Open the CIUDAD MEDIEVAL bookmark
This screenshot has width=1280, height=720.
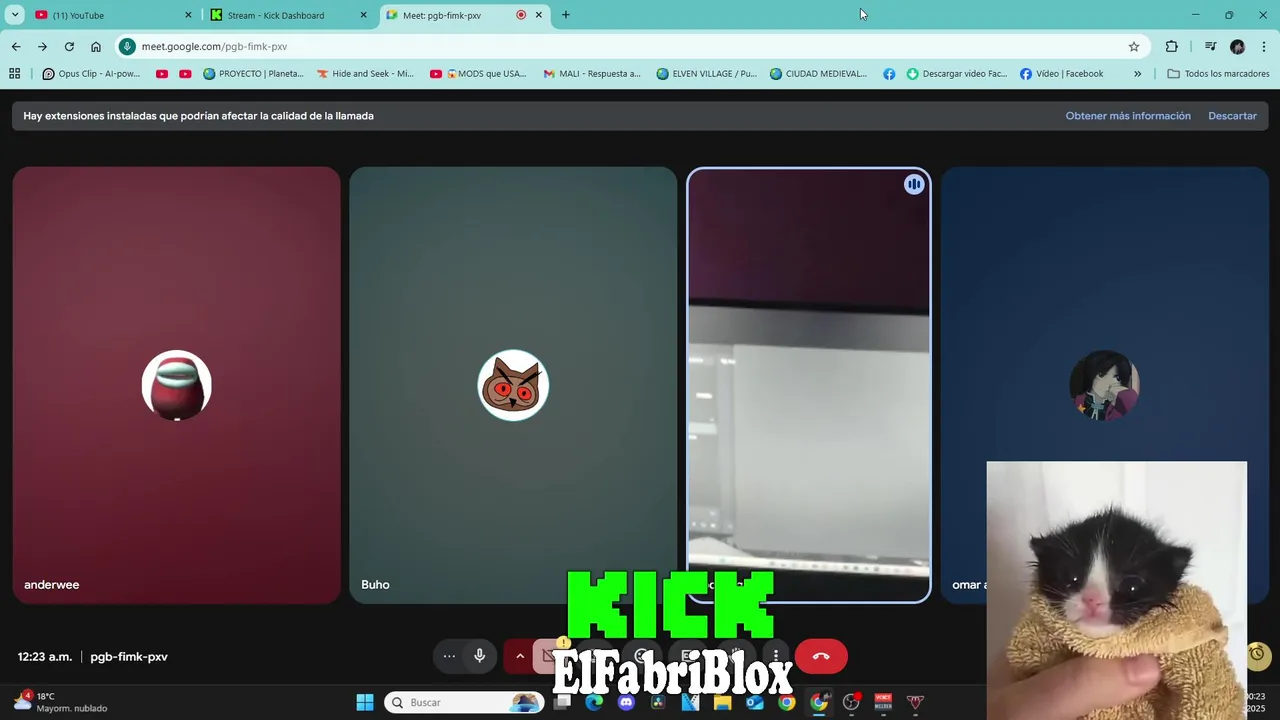tap(818, 73)
